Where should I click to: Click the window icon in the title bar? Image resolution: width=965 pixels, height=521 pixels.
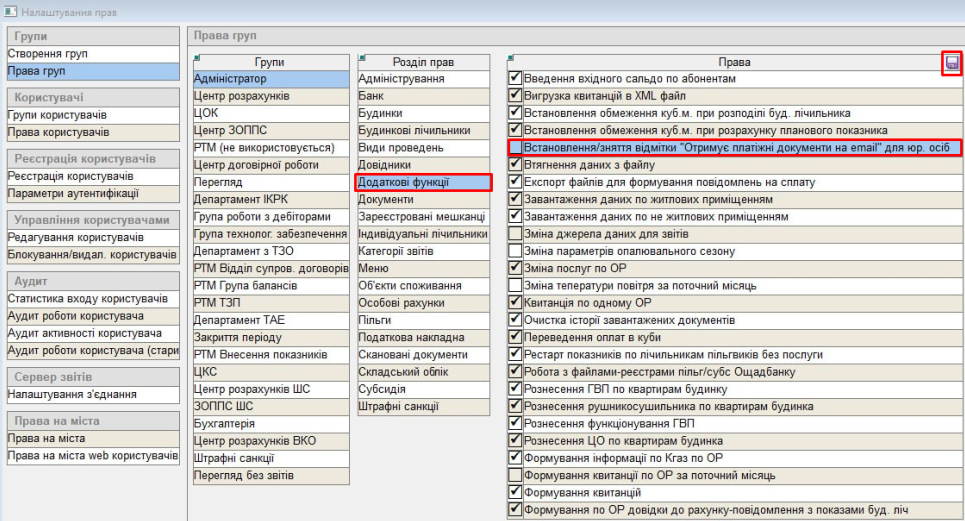[11, 11]
